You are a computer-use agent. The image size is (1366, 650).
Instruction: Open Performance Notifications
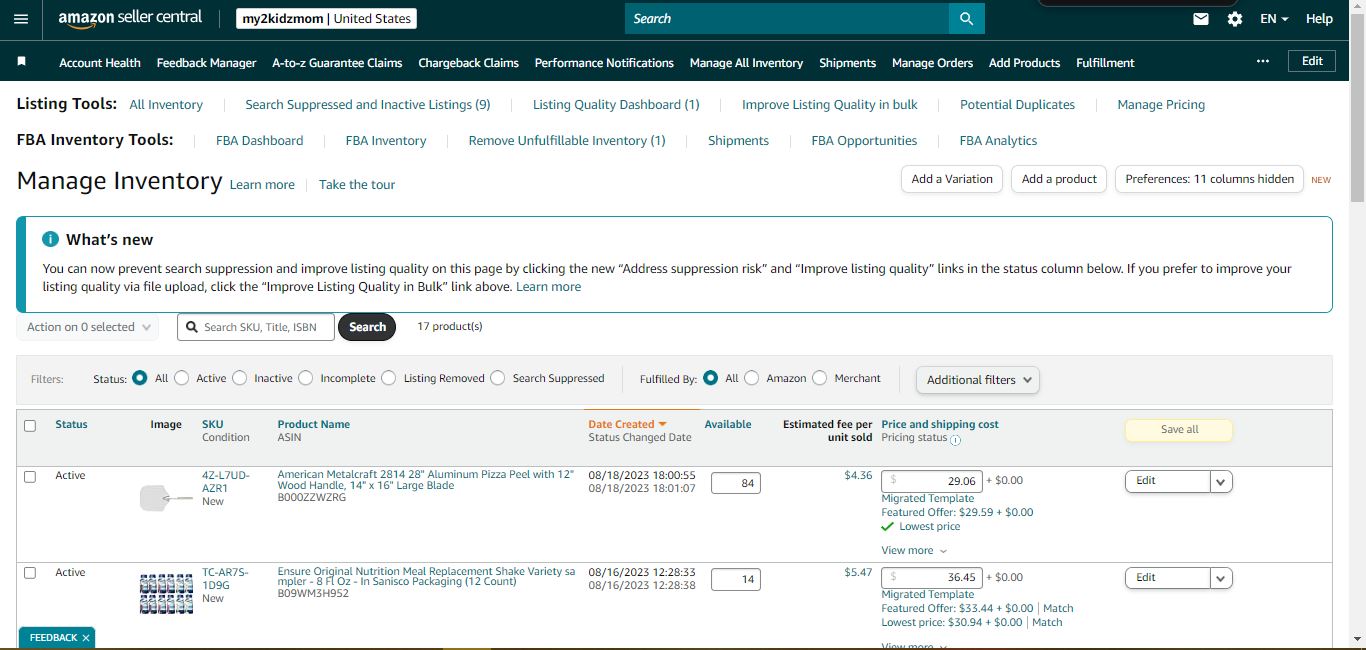click(x=604, y=62)
